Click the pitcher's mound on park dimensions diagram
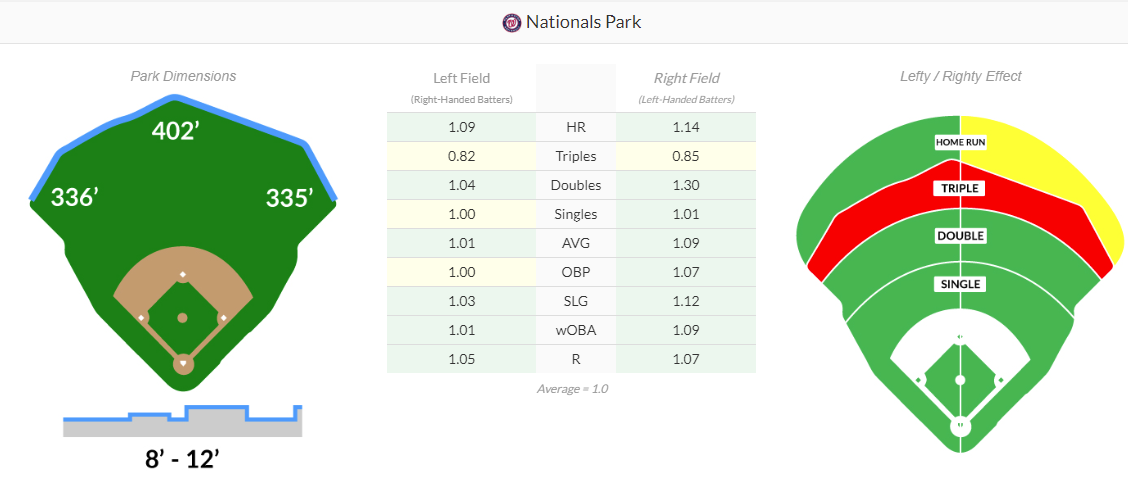This screenshot has width=1128, height=500. point(182,318)
